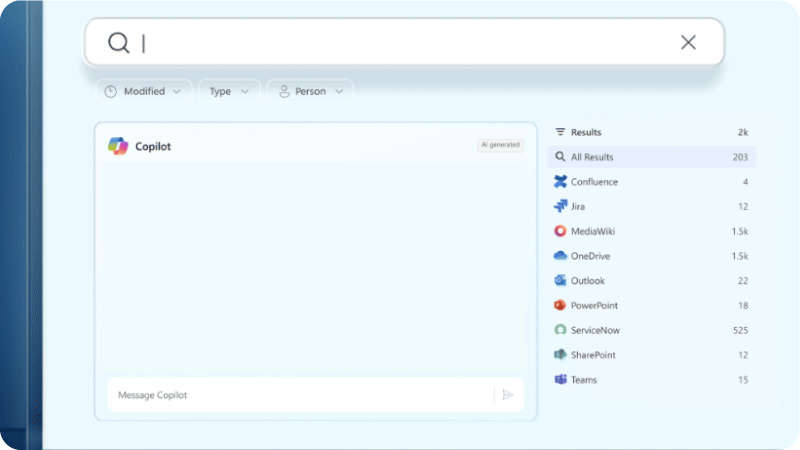Screen dimensions: 800x450
Task: Click the OneDrive cloud icon
Action: 560,256
